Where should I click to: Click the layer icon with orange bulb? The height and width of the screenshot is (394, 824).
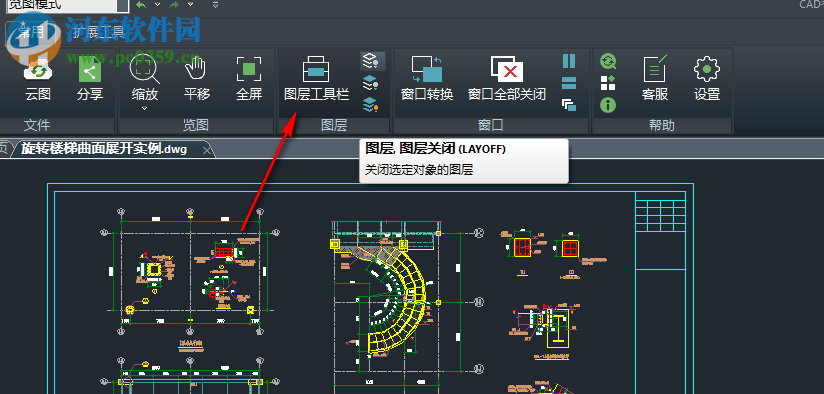[370, 105]
